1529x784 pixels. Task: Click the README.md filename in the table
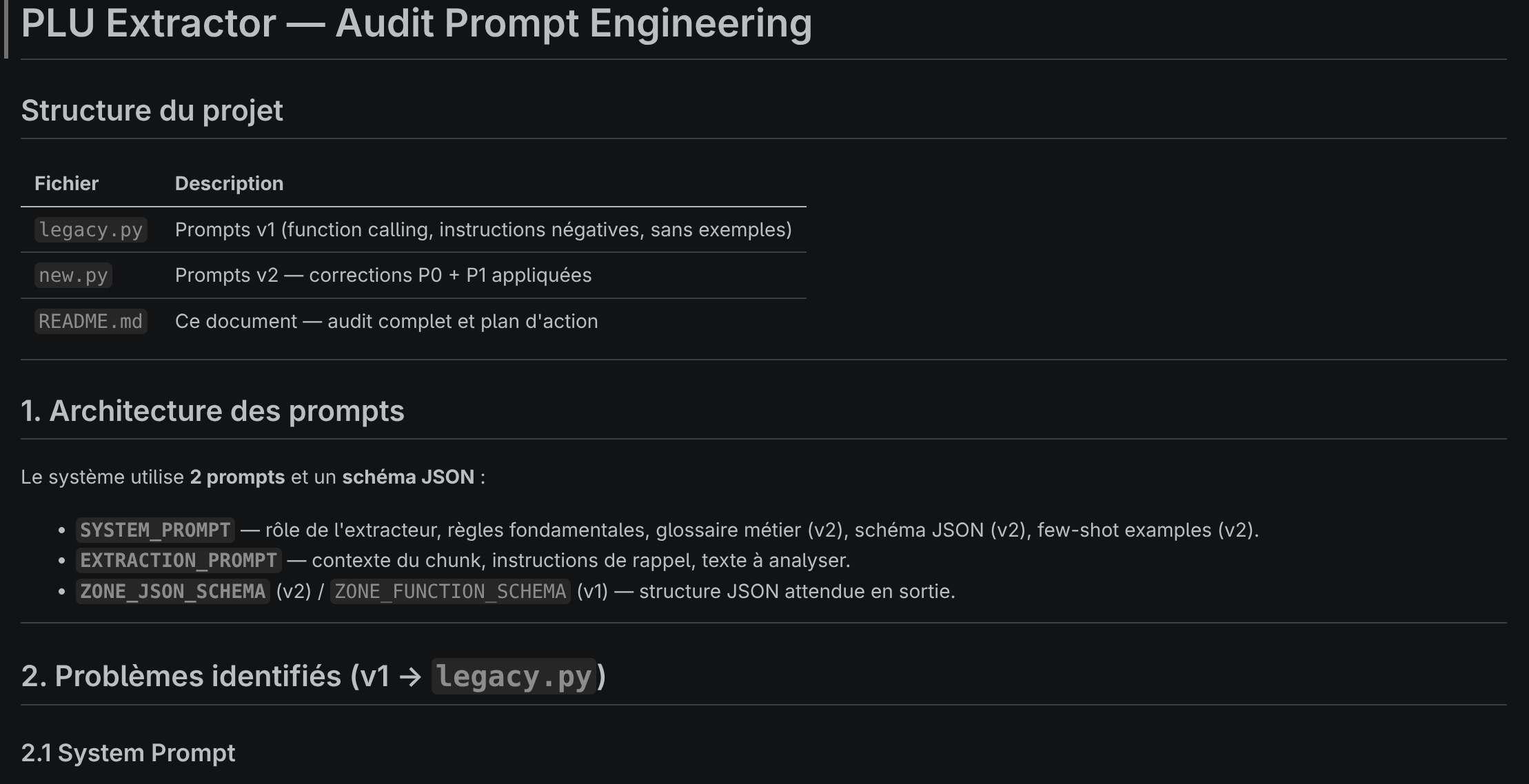pos(90,322)
